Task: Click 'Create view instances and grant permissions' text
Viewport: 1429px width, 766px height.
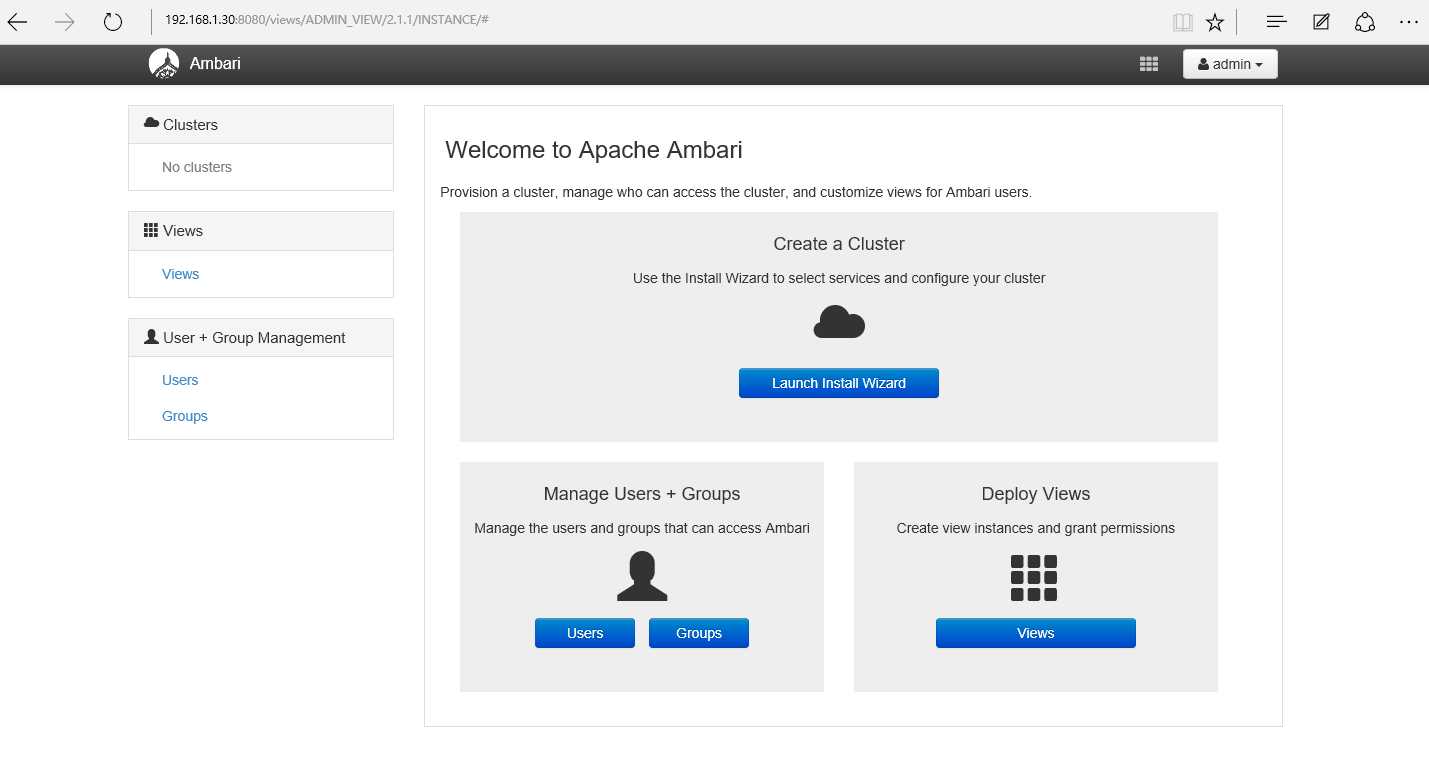Action: (1036, 528)
